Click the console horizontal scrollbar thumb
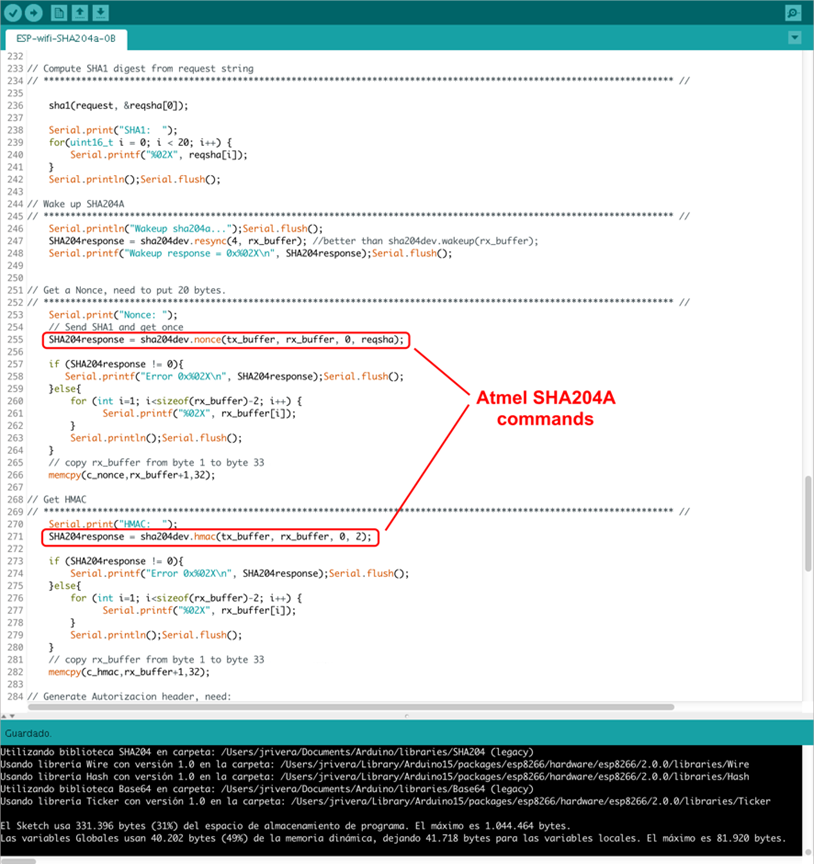This screenshot has width=814, height=864. click(x=18, y=861)
